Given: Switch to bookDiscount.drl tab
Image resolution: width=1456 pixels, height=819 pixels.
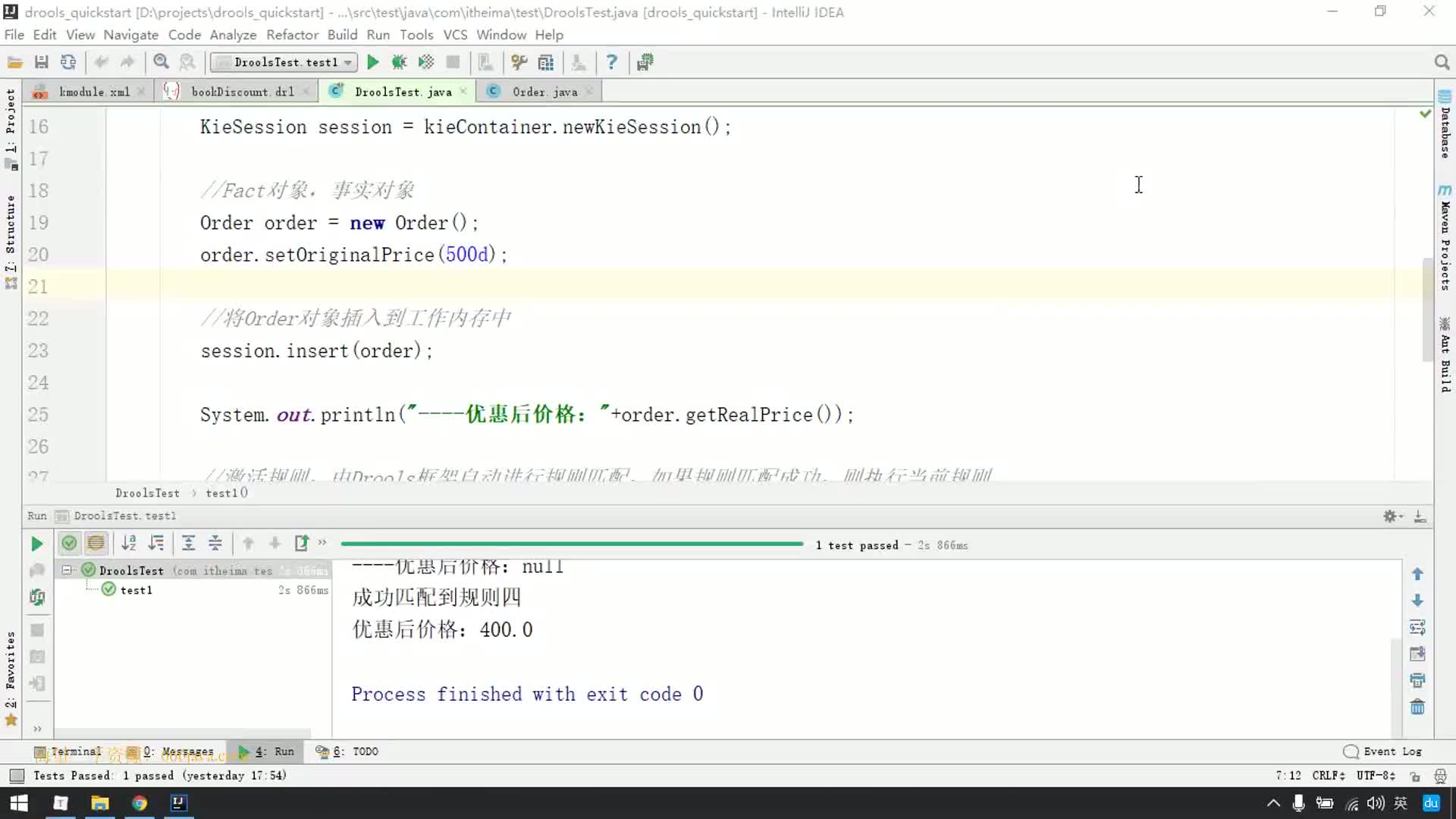Looking at the screenshot, I should (x=237, y=92).
